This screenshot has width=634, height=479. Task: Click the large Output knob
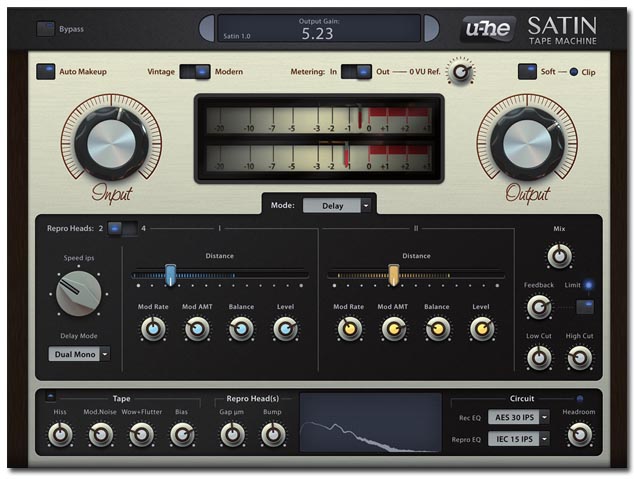tap(527, 143)
